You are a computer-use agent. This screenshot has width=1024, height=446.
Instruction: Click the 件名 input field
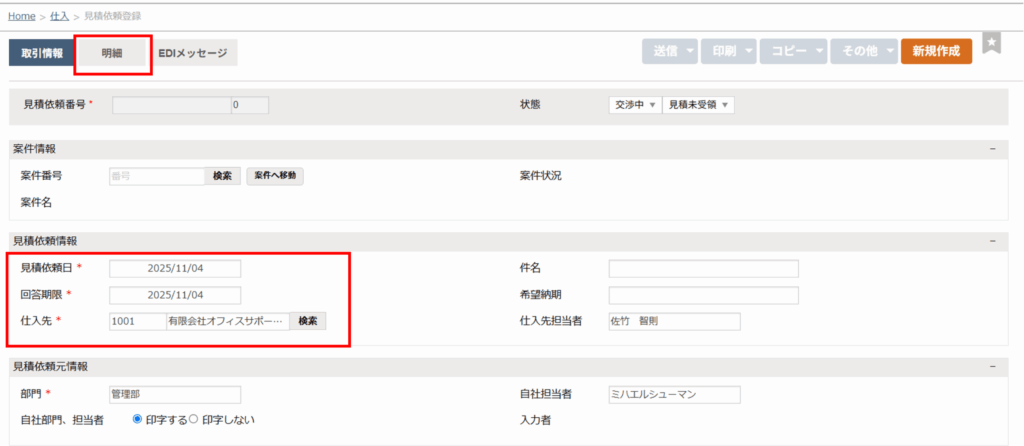click(703, 268)
